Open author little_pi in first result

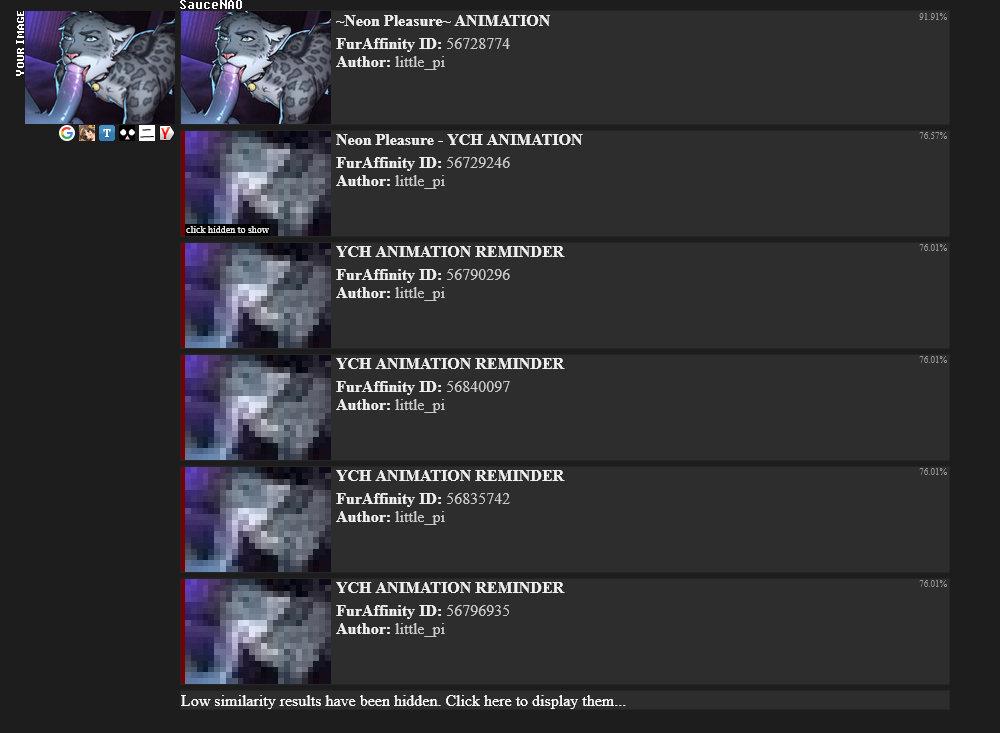[x=420, y=63]
